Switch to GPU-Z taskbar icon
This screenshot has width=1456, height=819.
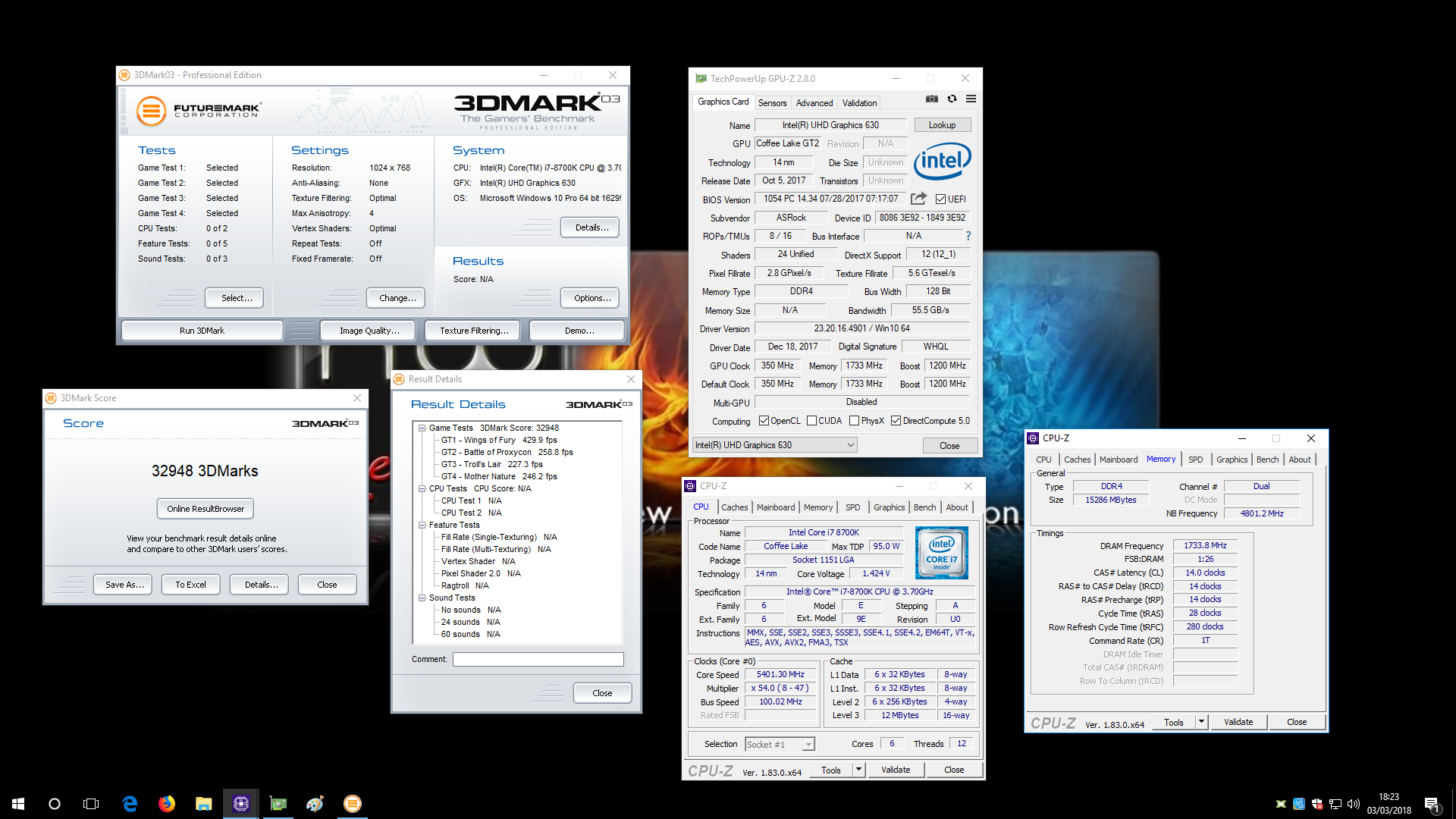pyautogui.click(x=278, y=804)
